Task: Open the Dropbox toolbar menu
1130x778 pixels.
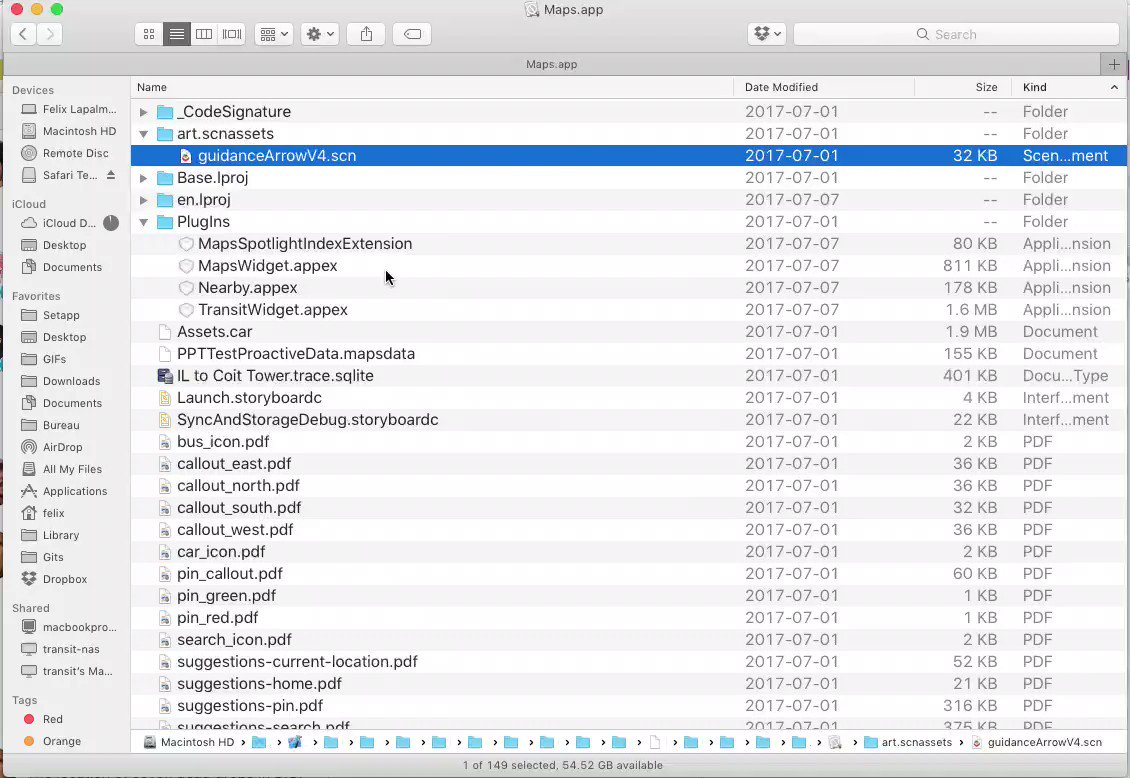Action: tap(767, 34)
